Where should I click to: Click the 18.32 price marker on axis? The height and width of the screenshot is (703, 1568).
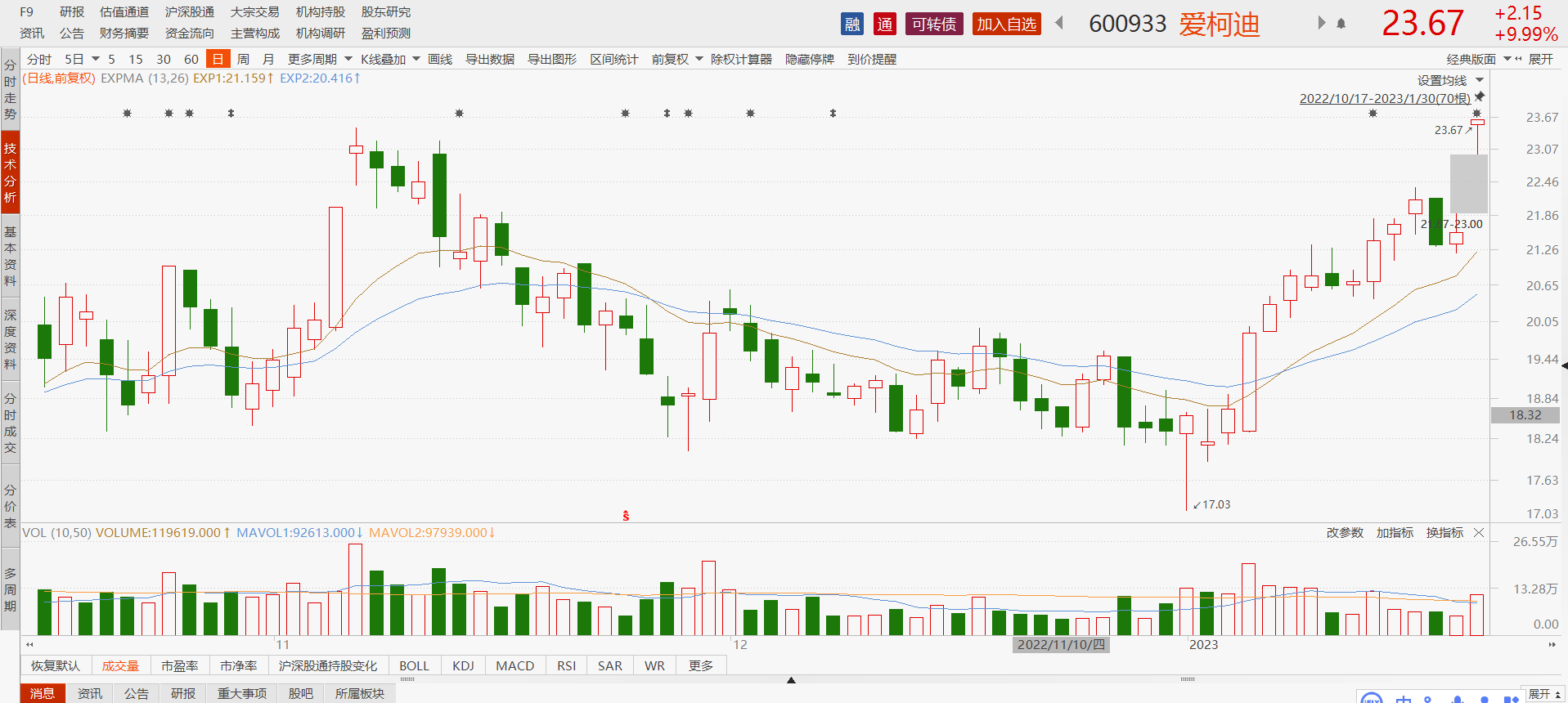coord(1525,415)
